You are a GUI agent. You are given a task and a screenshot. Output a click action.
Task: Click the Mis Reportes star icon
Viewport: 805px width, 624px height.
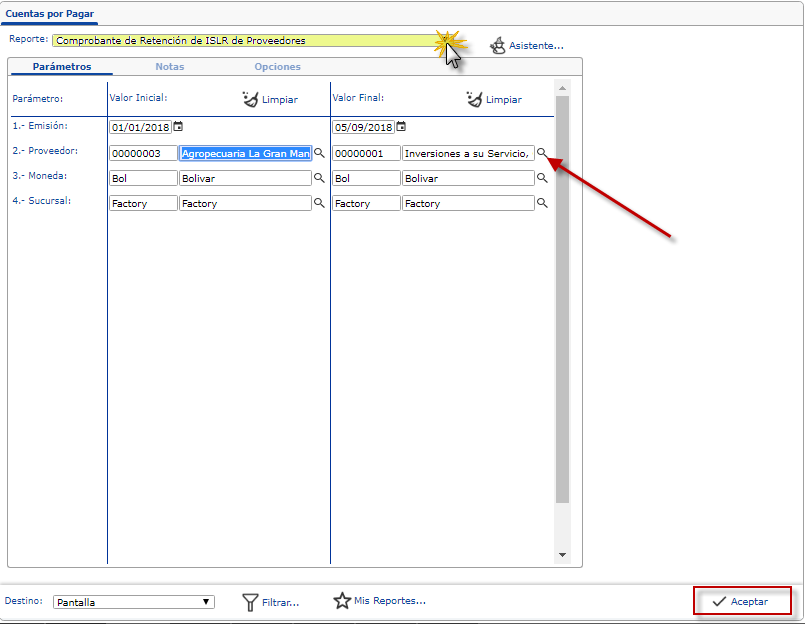pyautogui.click(x=342, y=600)
